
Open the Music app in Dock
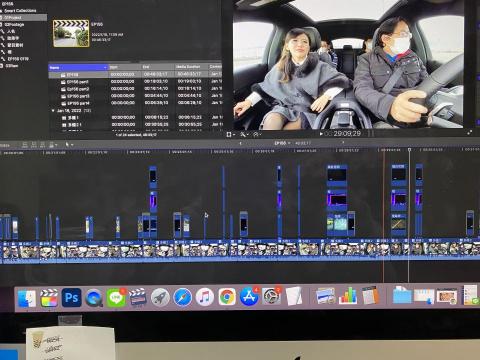tap(205, 297)
